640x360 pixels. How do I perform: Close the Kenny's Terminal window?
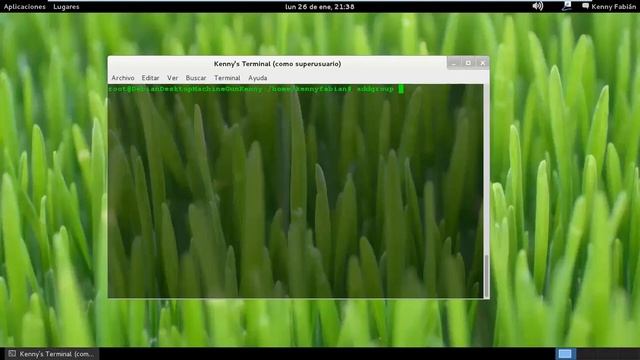482,63
